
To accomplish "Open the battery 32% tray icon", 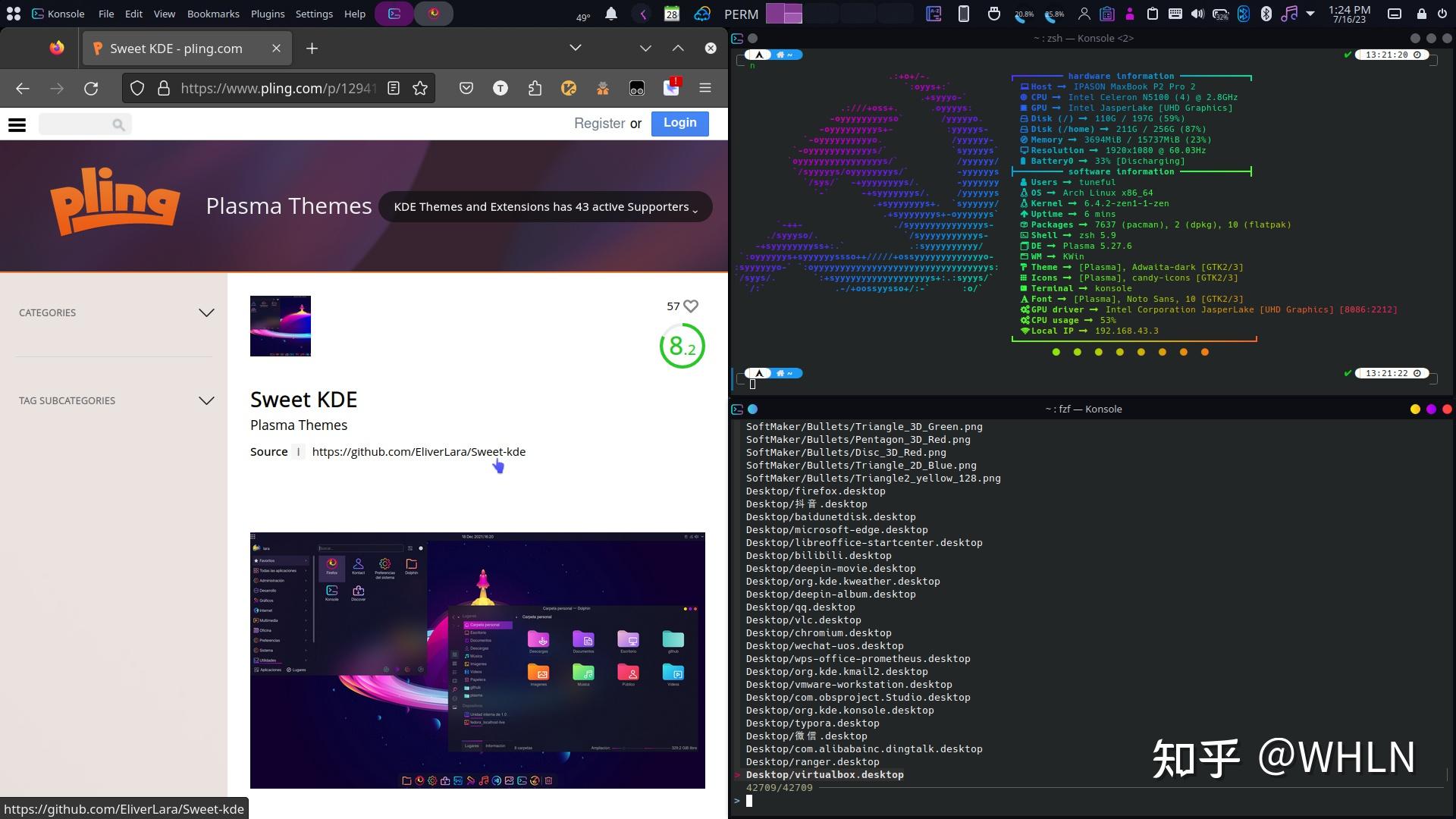I will 1221,14.
